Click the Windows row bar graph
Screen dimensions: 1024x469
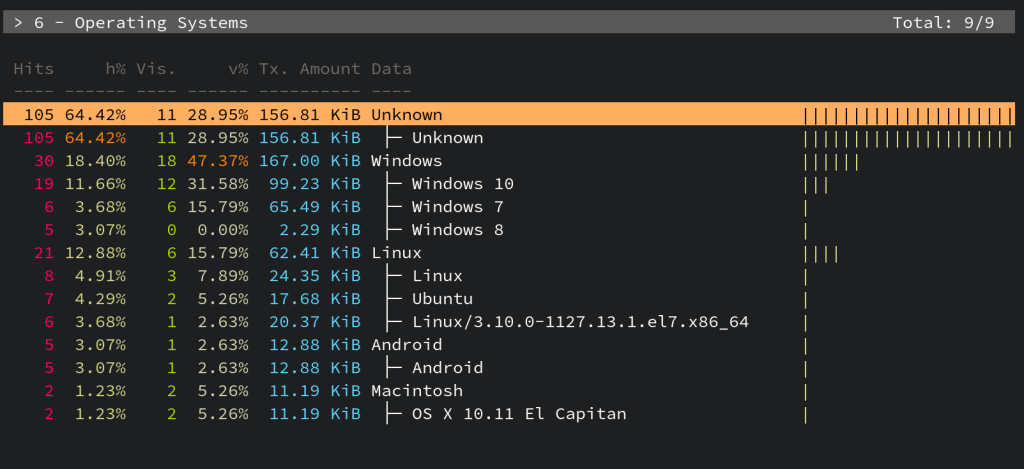pyautogui.click(x=831, y=161)
